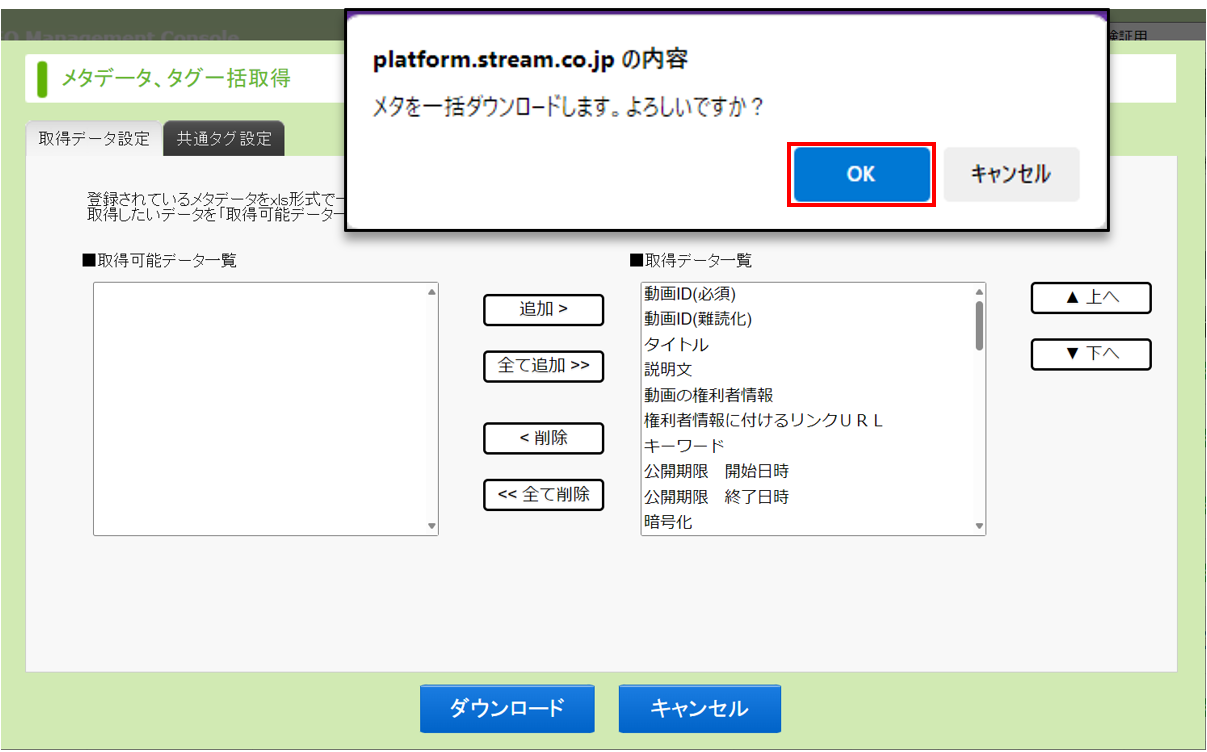Select 動画ID(難読化) list entry

pyautogui.click(x=698, y=319)
